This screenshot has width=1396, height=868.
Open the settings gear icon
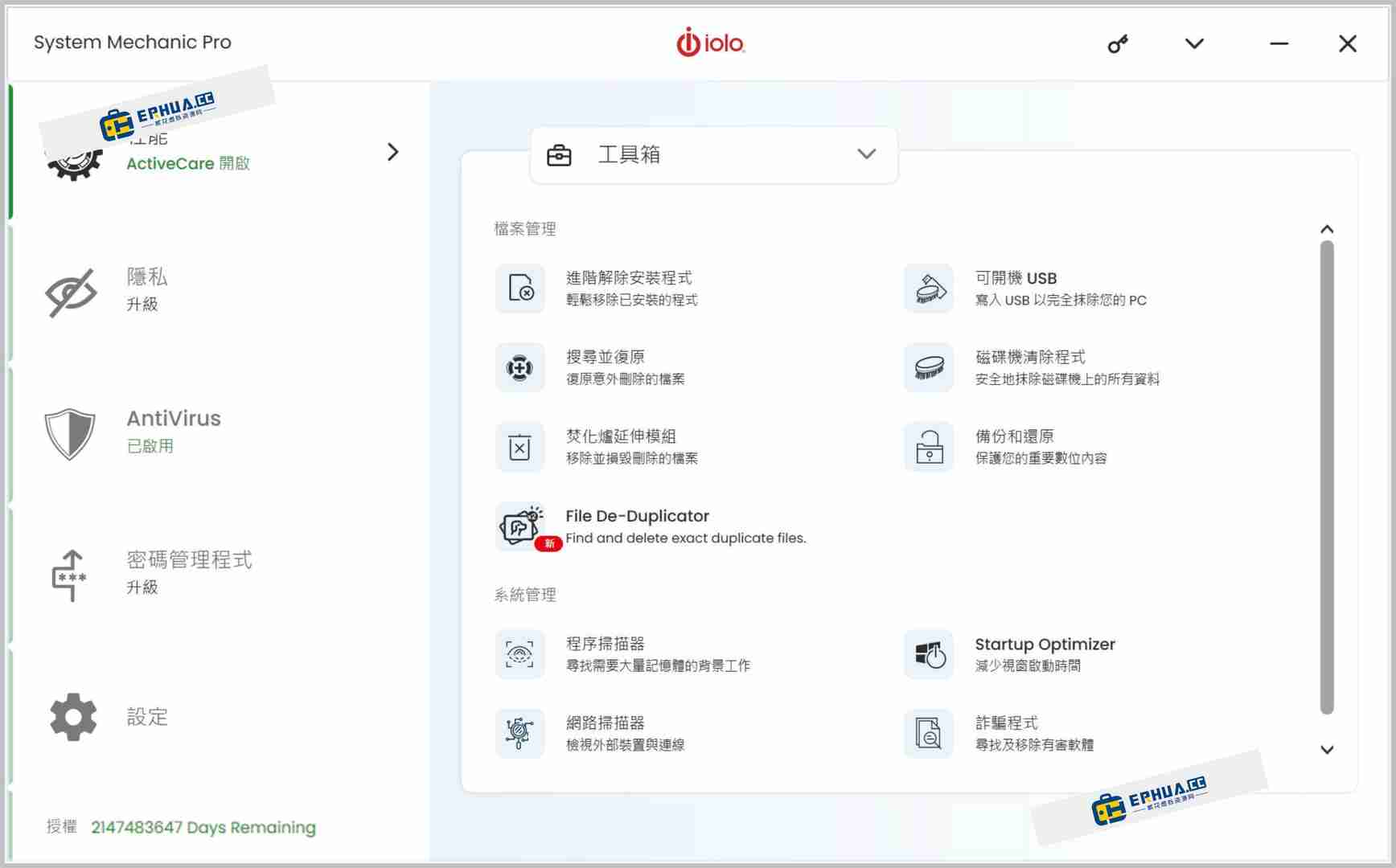click(x=73, y=717)
